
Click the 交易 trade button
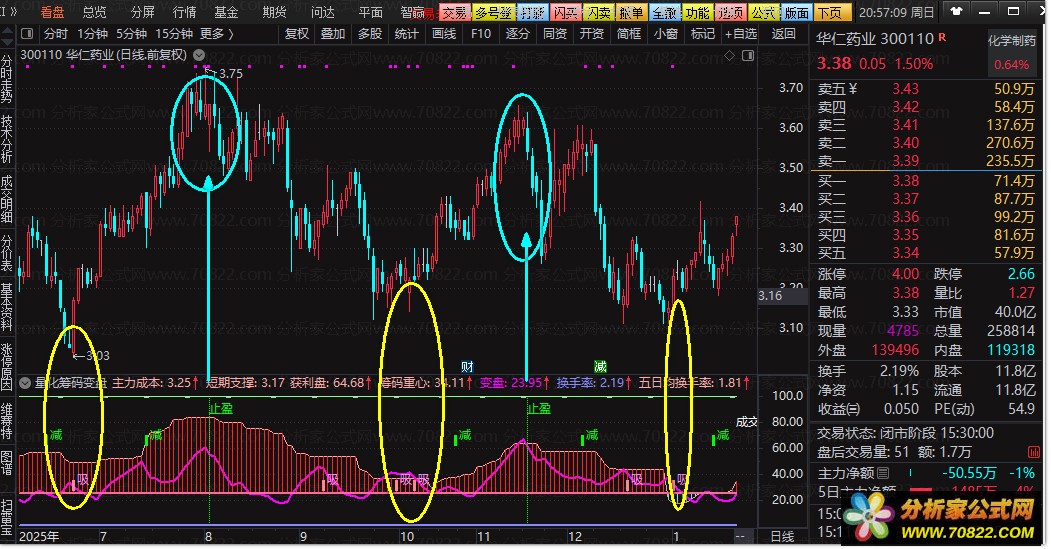pos(454,12)
